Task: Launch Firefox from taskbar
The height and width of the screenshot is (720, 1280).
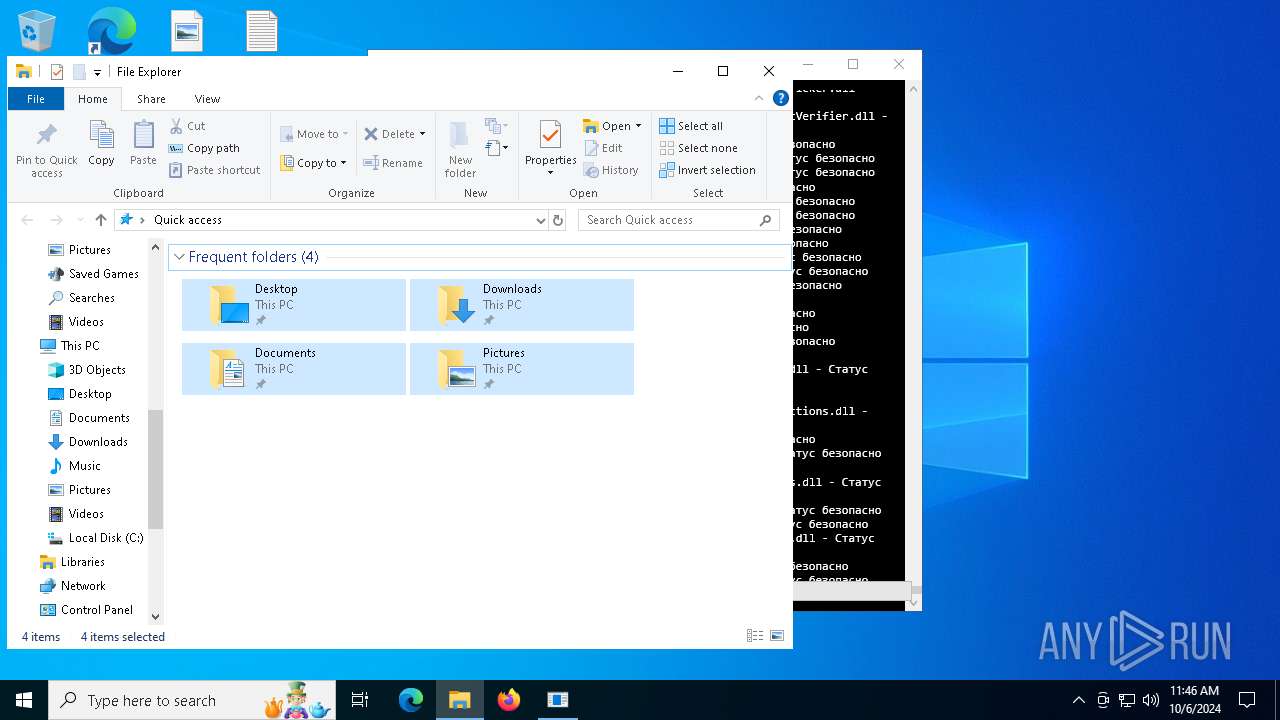Action: click(x=509, y=700)
